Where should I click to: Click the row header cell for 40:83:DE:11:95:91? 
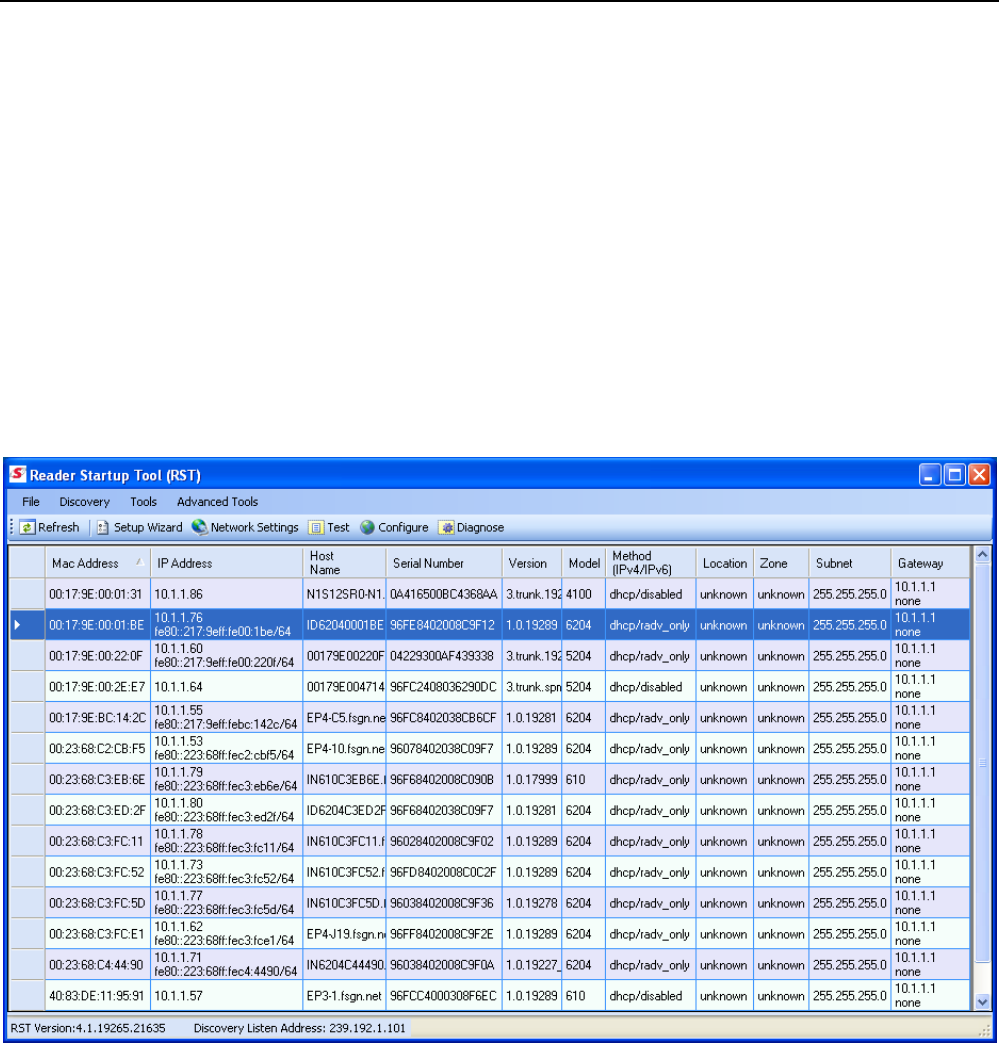(x=27, y=996)
